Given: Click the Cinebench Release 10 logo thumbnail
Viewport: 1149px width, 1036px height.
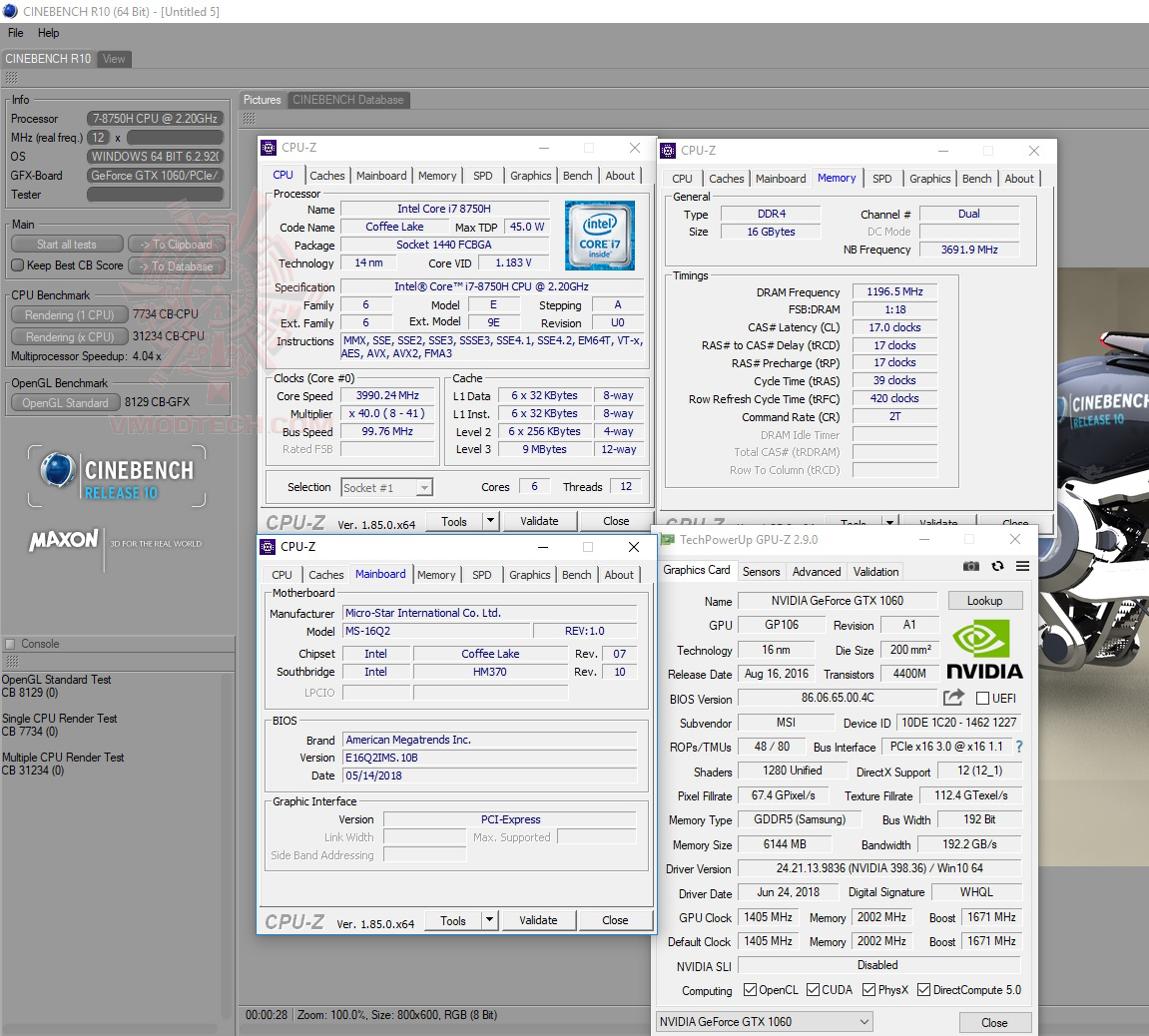Looking at the screenshot, I should [117, 477].
